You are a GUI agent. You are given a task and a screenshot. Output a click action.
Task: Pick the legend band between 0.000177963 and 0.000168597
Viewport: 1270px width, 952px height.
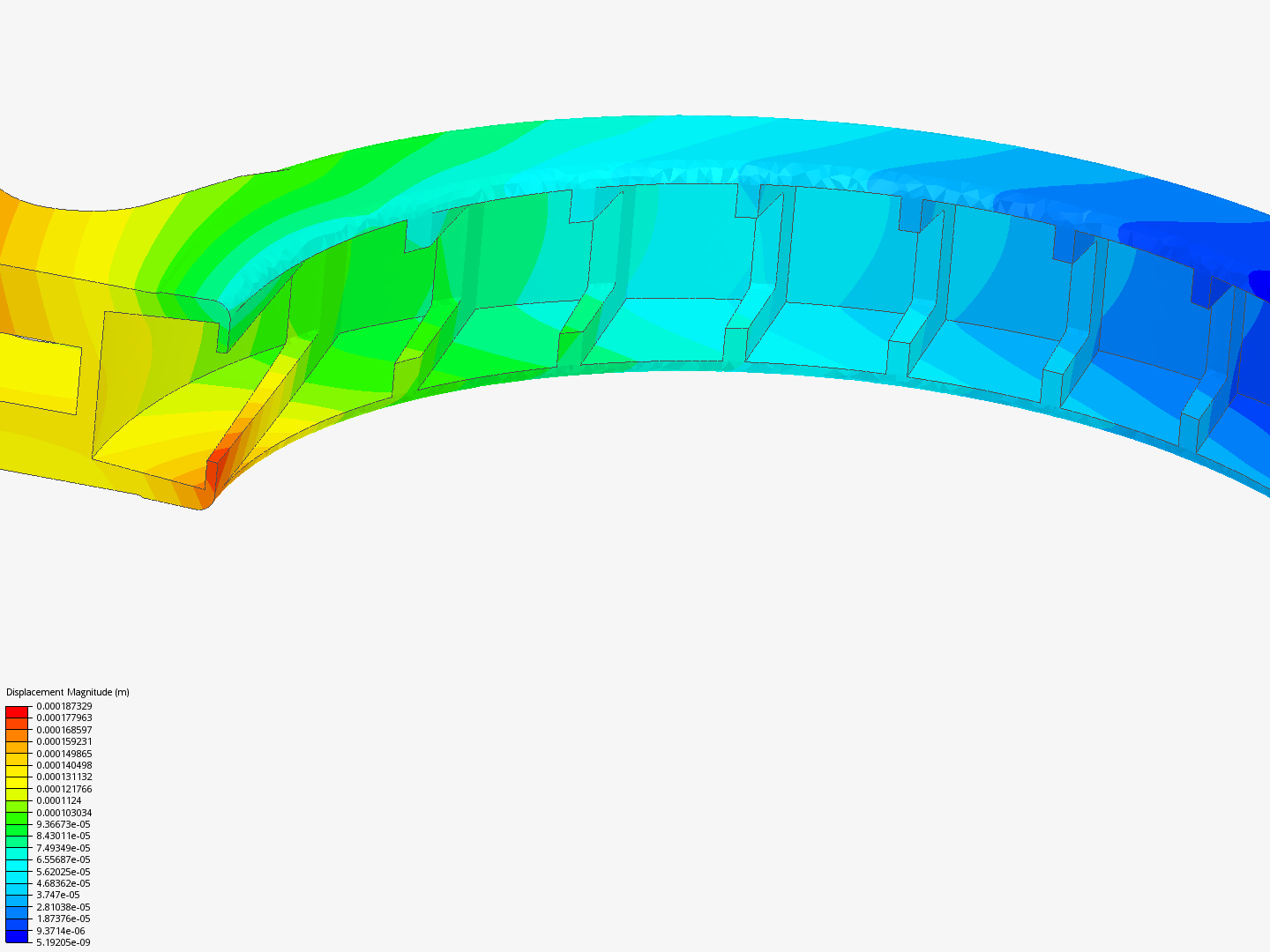pyautogui.click(x=17, y=724)
